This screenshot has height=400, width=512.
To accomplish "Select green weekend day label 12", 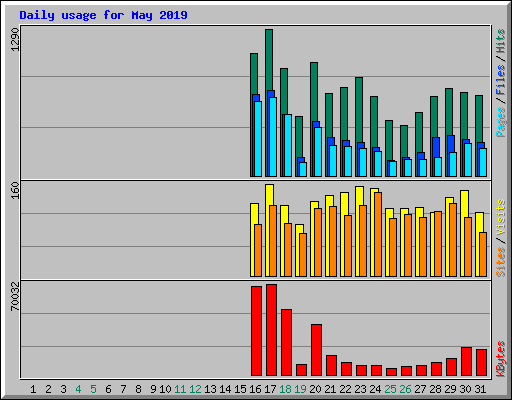I will [x=195, y=389].
